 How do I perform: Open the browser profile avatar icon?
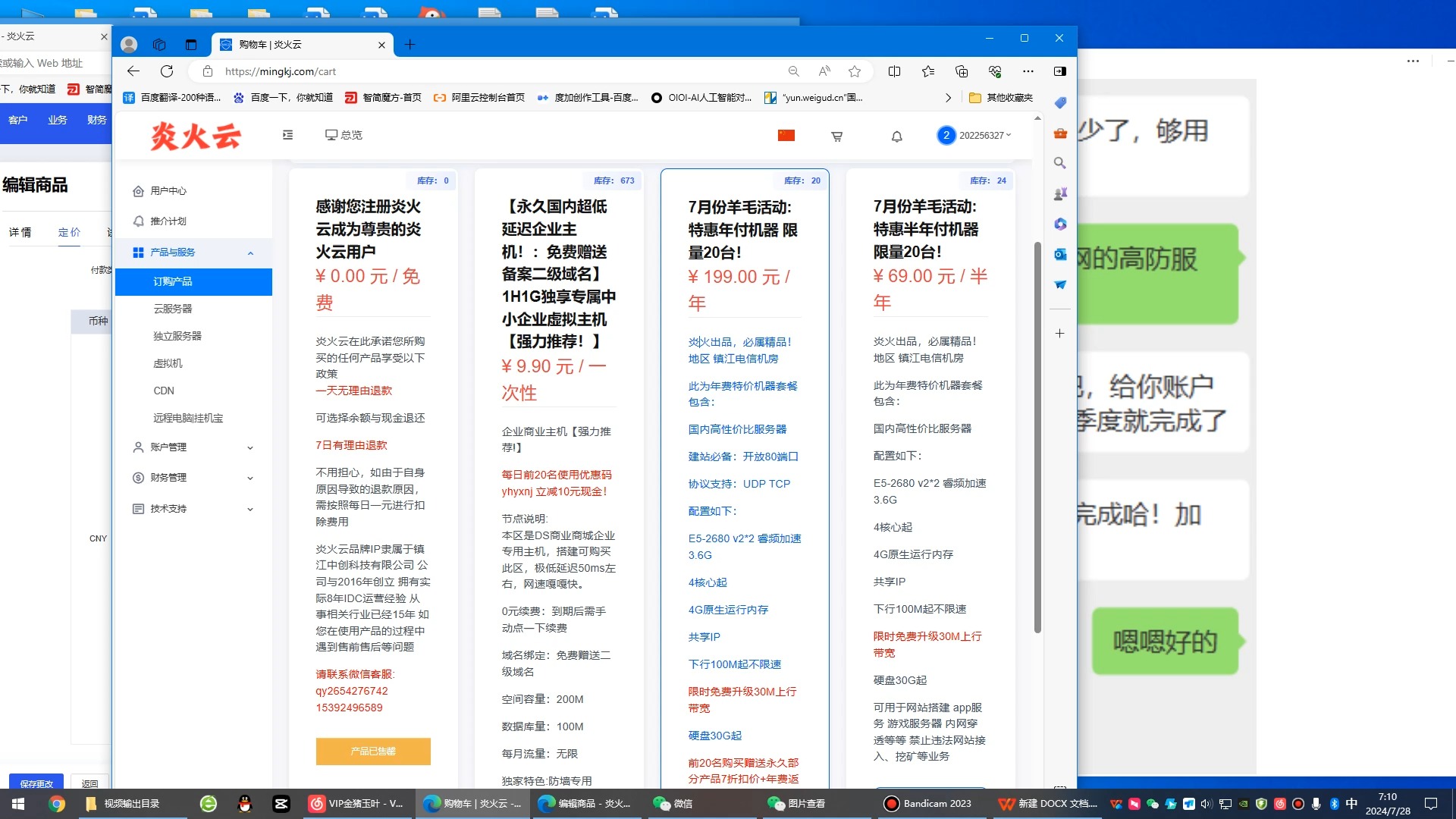(x=129, y=45)
